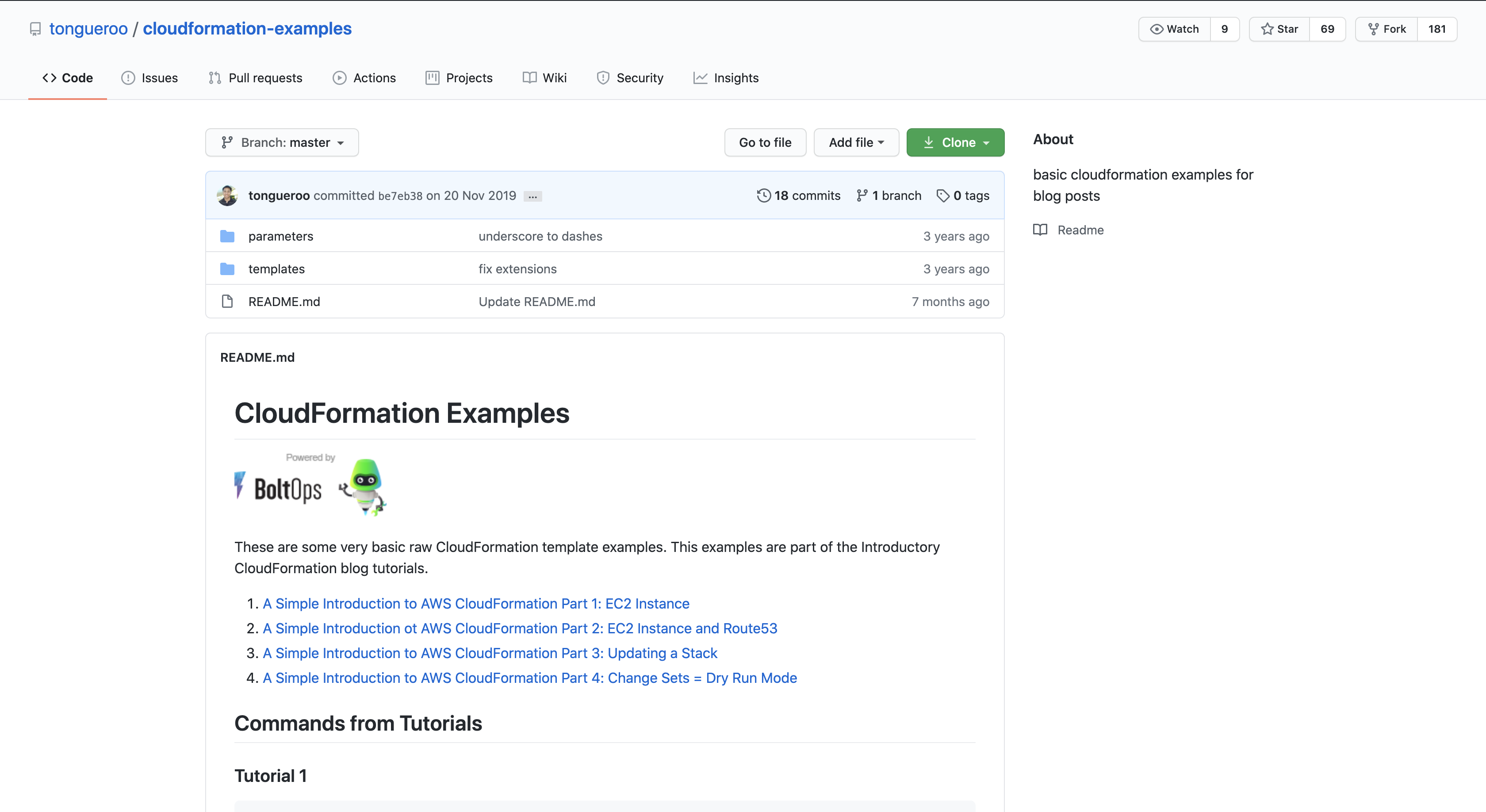
Task: Expand the Add file dropdown
Action: pos(856,142)
